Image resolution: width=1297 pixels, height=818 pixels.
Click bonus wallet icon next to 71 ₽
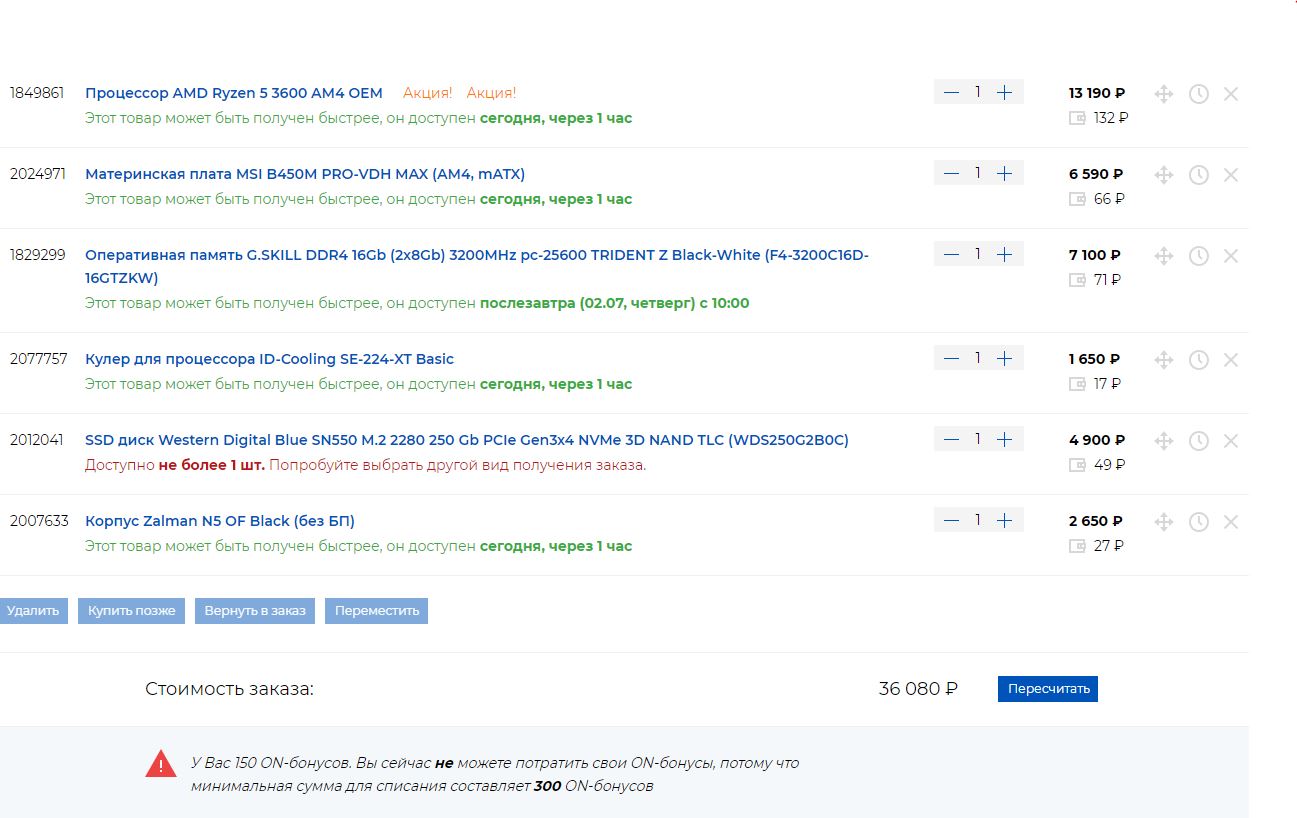click(1077, 280)
